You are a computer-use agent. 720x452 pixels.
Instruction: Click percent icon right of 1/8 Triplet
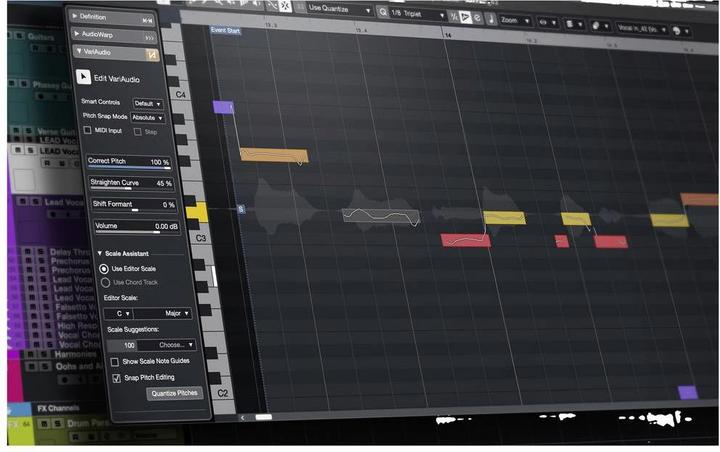[454, 17]
